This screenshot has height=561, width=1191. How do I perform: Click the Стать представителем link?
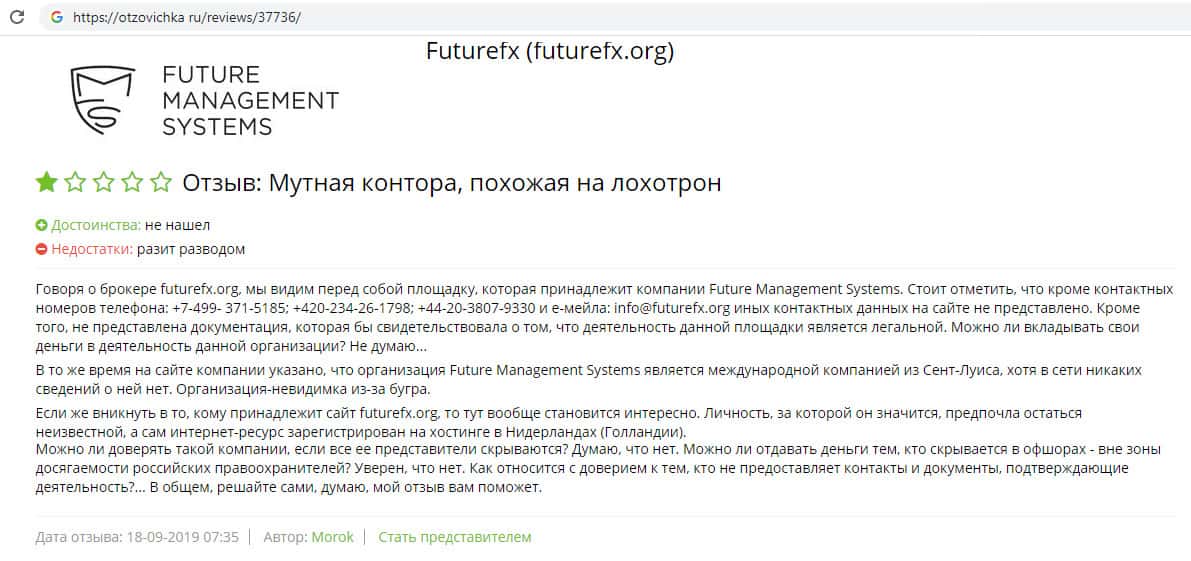[454, 537]
